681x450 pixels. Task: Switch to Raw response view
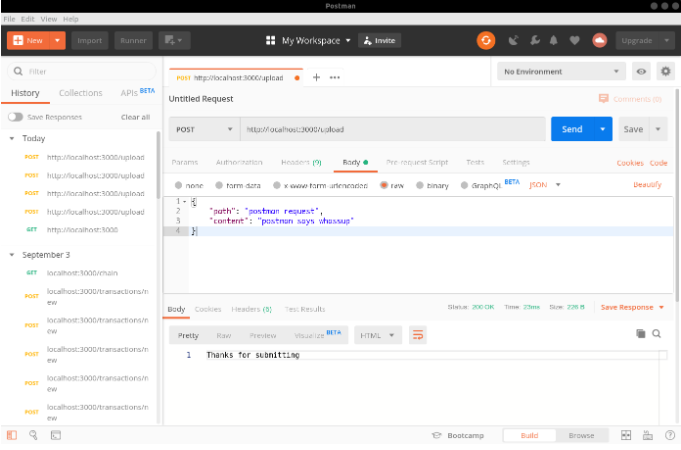tap(224, 335)
